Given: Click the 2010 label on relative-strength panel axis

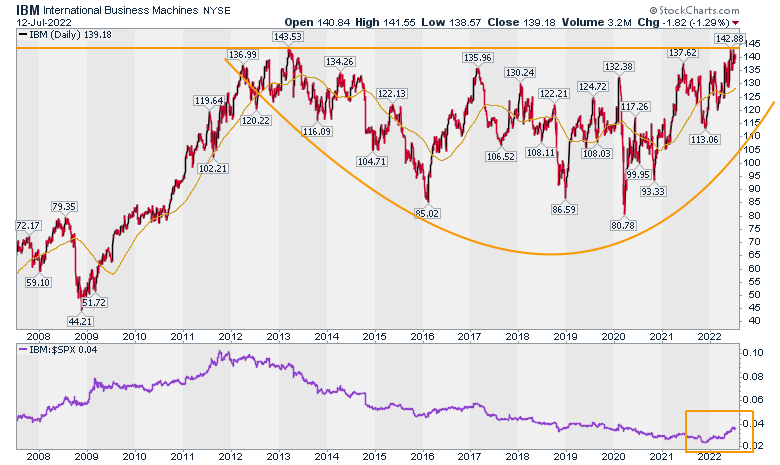Looking at the screenshot, I should click(134, 456).
